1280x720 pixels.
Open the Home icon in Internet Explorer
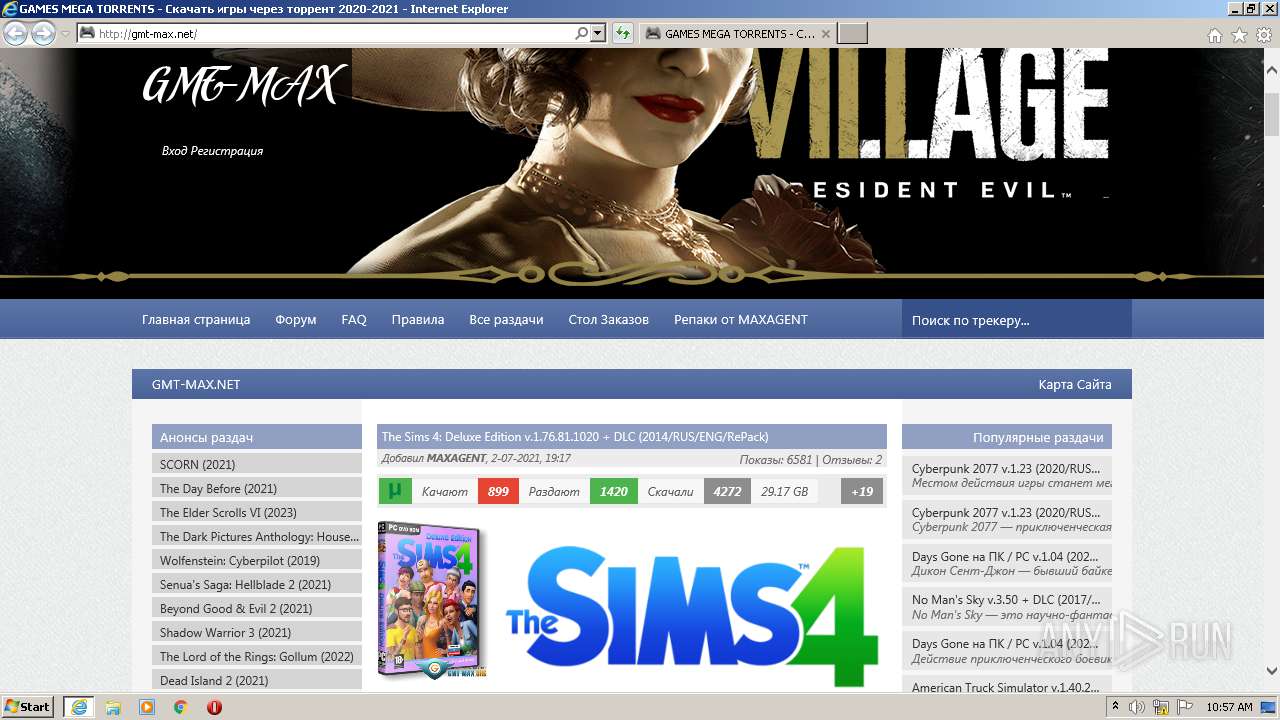tap(1214, 35)
